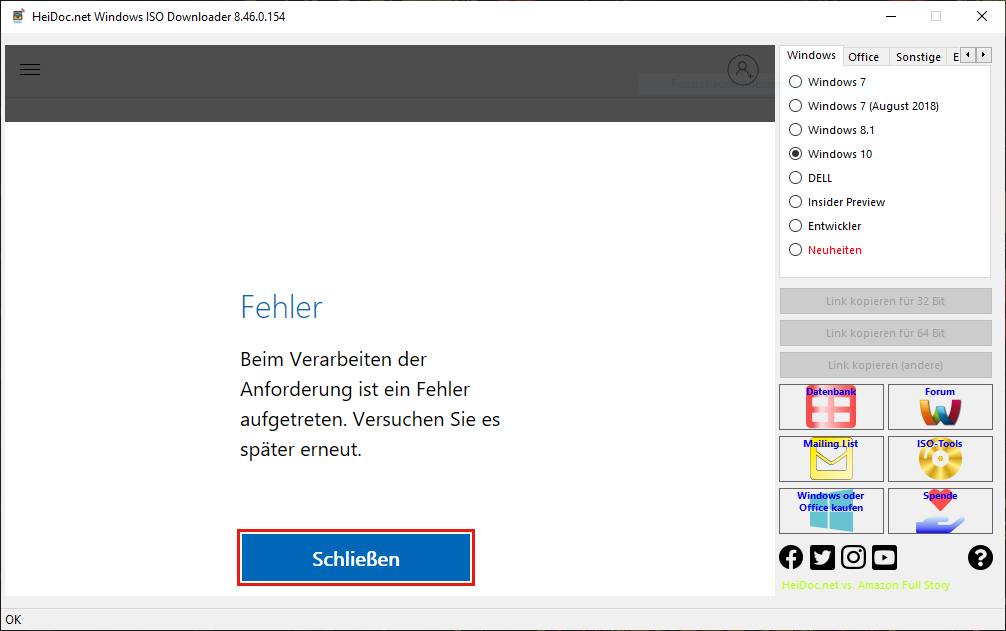Minimize the ISO Downloader window
The image size is (1006, 631).
(891, 16)
